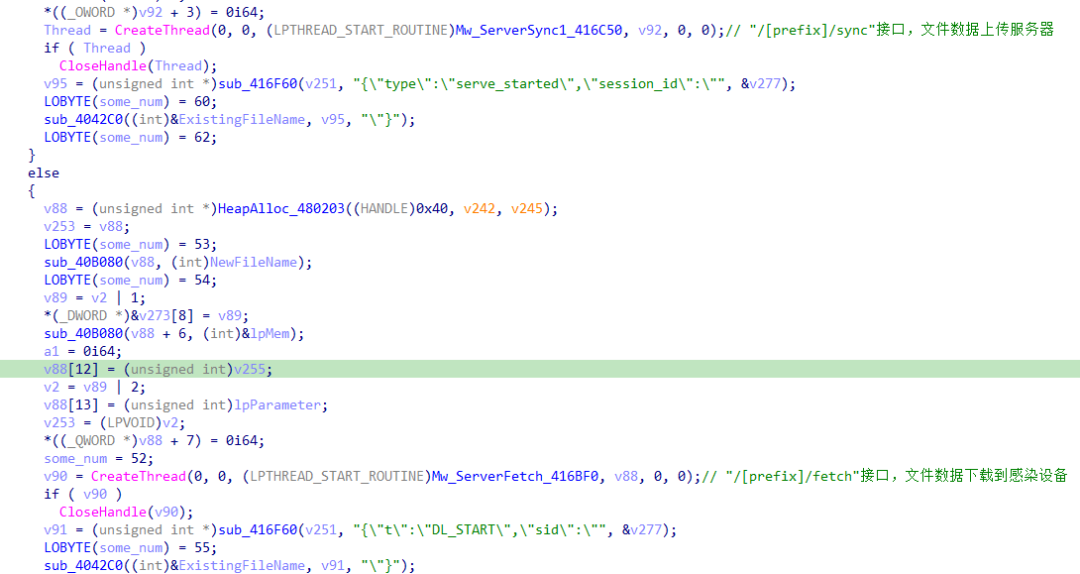Click the lpMem variable reference
Screen dimensions: 1080x574
[x=269, y=334]
